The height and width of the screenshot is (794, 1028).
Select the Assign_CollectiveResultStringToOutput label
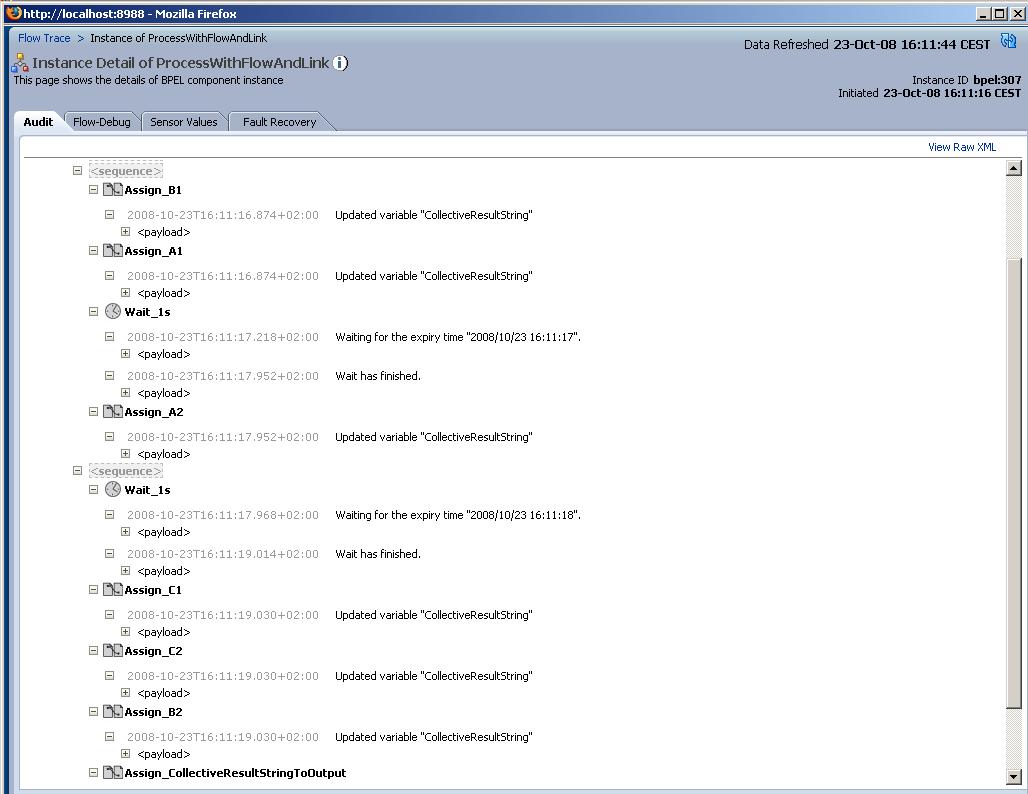click(235, 773)
